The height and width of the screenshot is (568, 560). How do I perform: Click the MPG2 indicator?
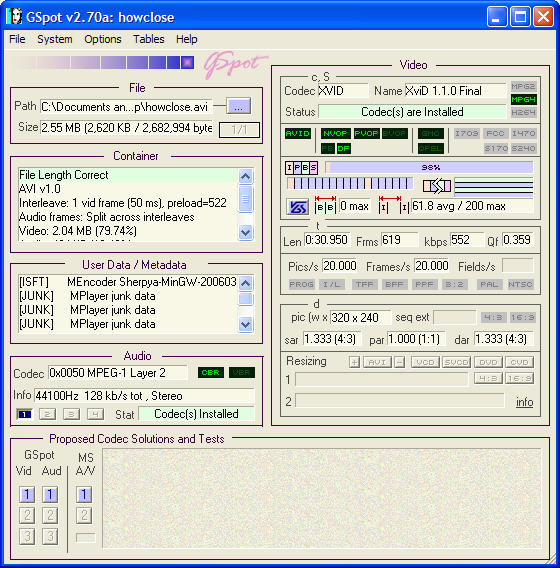coord(523,86)
